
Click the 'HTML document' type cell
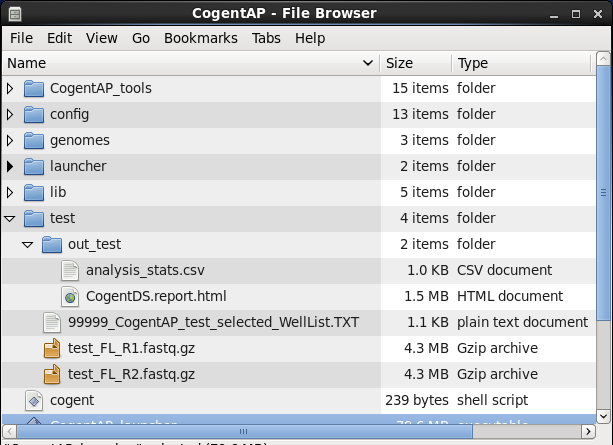tap(510, 296)
